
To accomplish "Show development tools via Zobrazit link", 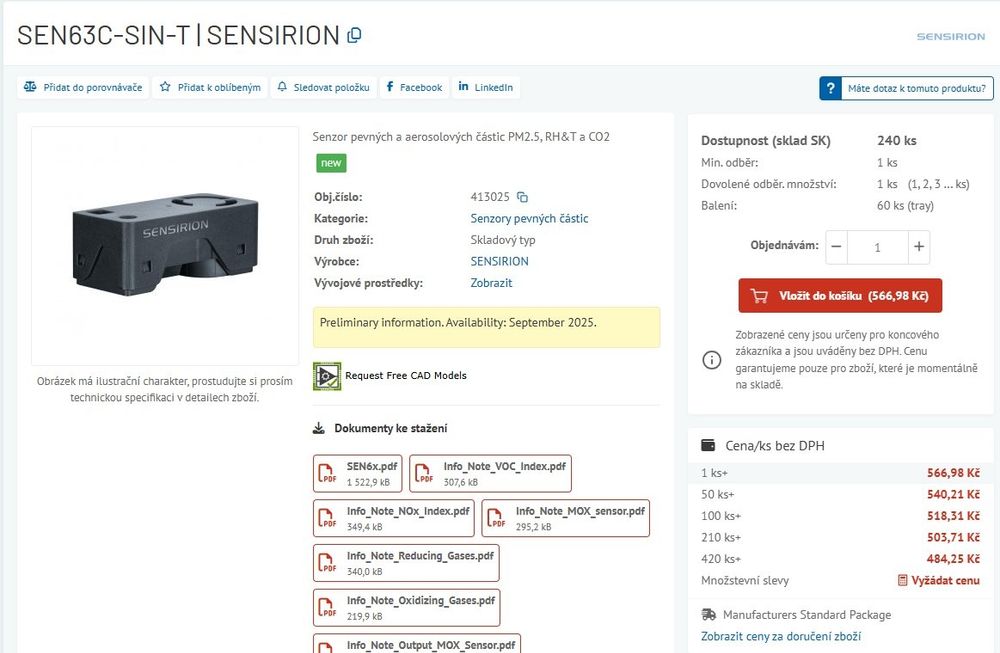I will [x=491, y=283].
